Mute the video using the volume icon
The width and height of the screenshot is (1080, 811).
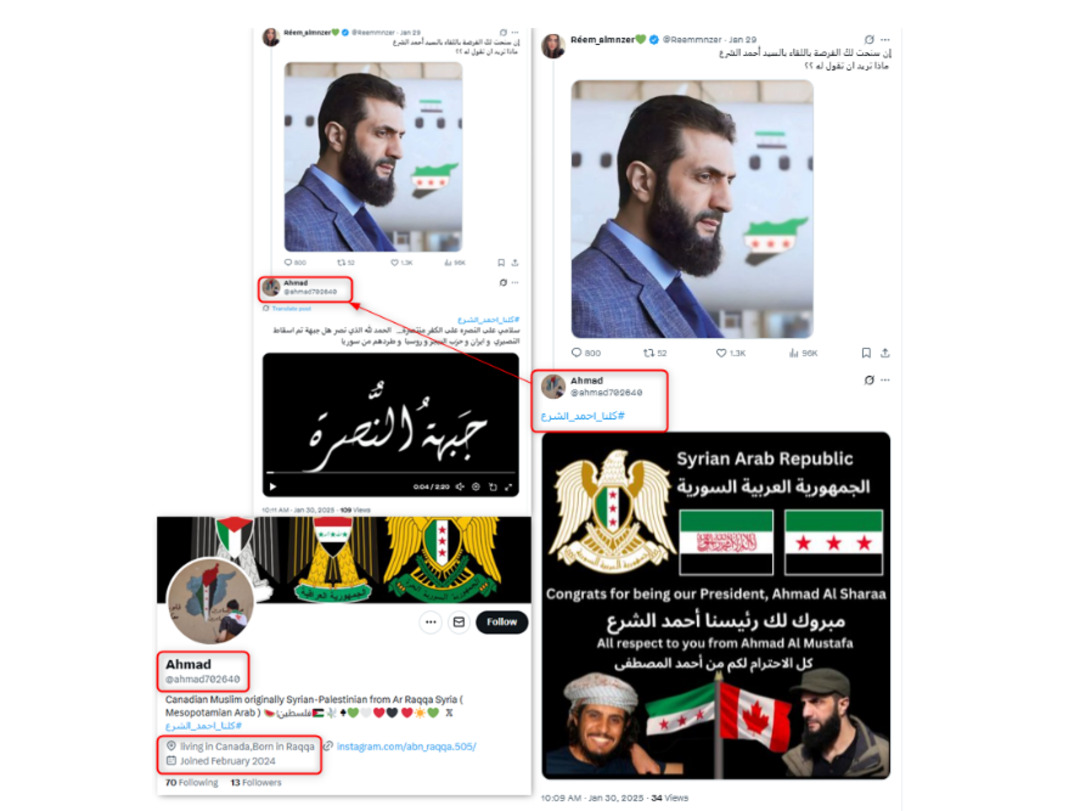point(459,486)
